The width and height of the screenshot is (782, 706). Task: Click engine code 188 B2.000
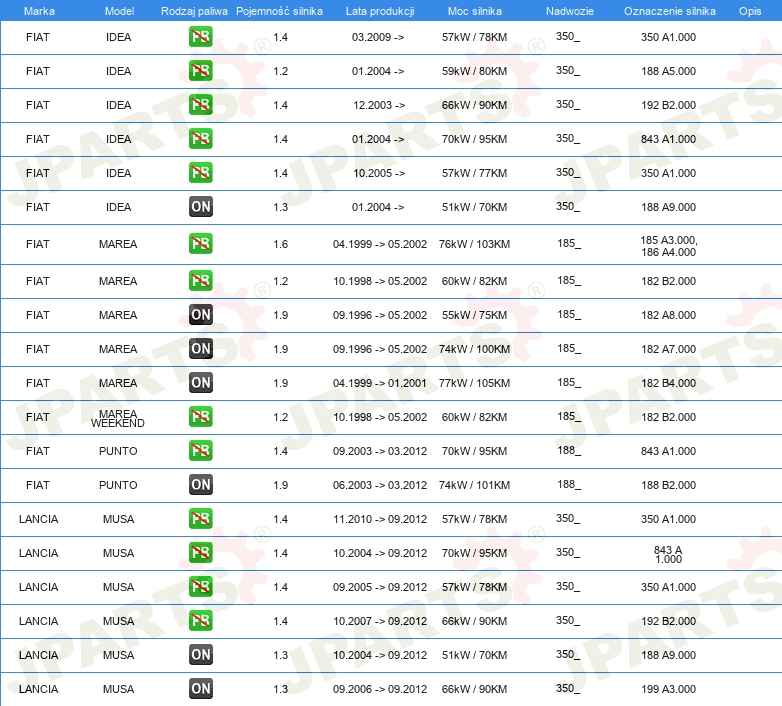pyautogui.click(x=668, y=485)
